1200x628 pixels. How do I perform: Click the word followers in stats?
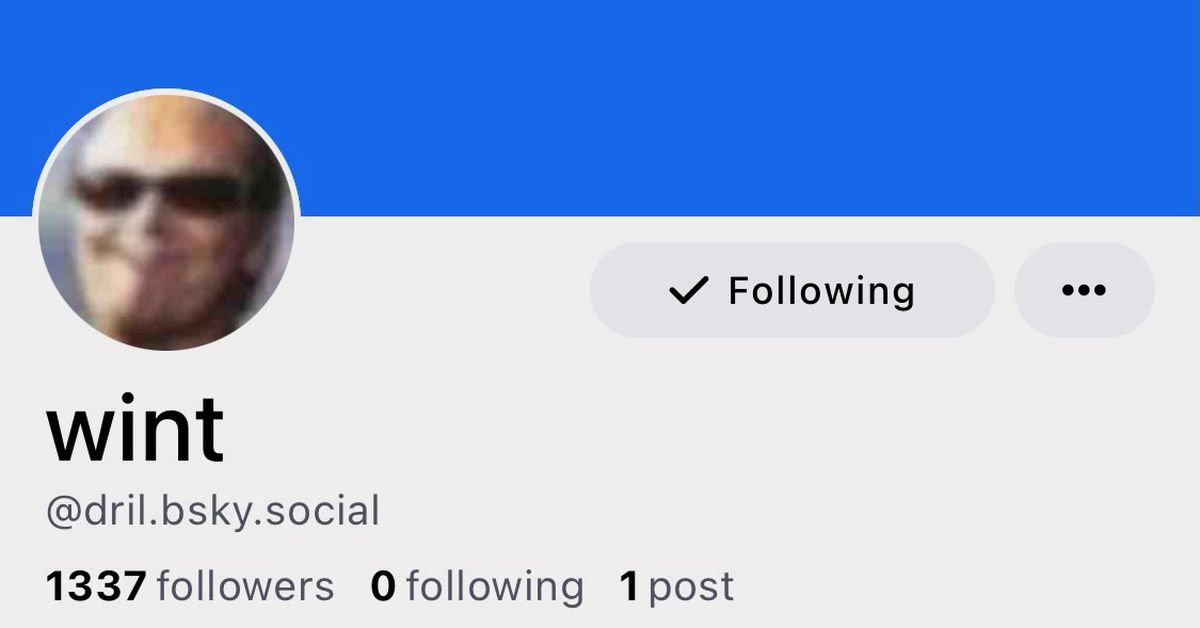click(245, 586)
